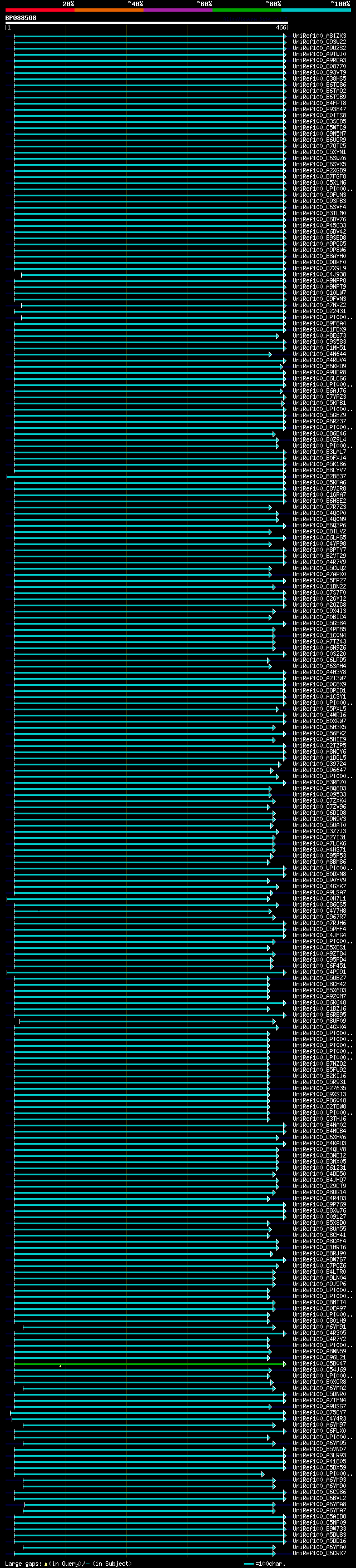Screen dimensions: 356x1568
Task: Select hit label UniRef100_A9U2S2
Action: click(x=319, y=48)
